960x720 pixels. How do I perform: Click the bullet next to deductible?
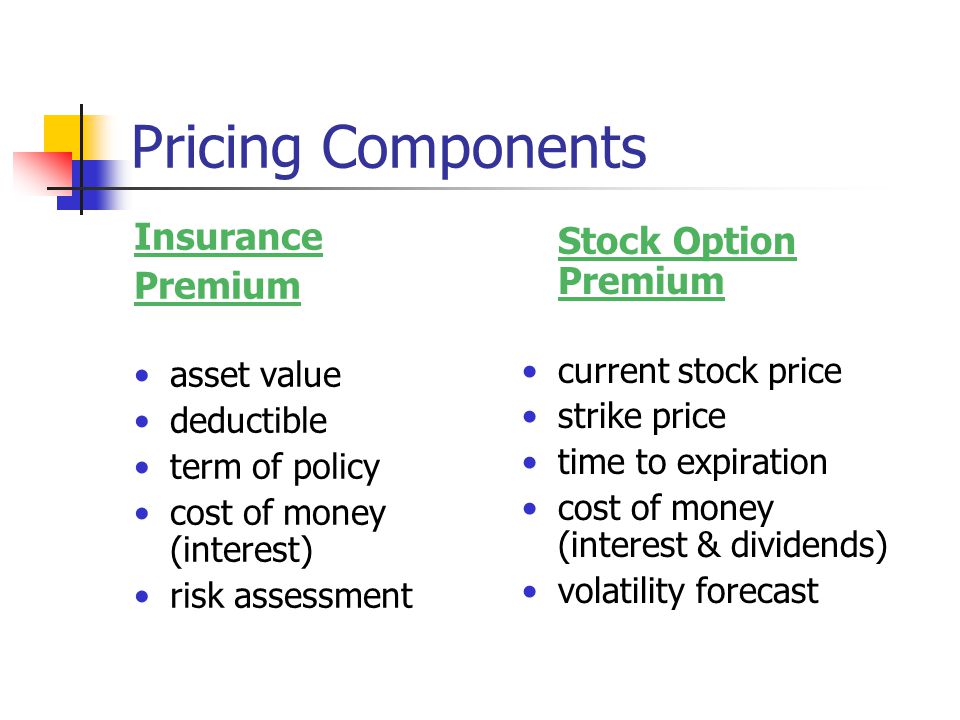142,421
